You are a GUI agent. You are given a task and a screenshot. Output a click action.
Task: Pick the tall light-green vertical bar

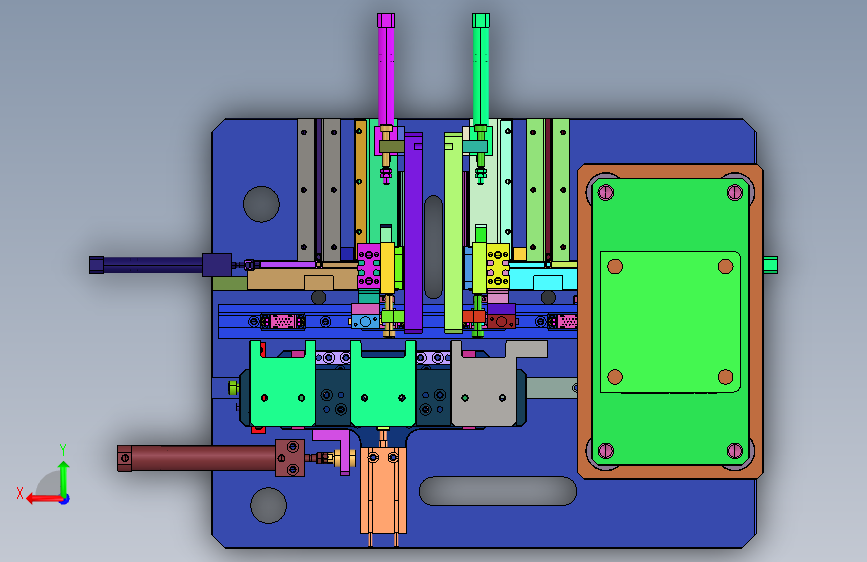click(453, 232)
